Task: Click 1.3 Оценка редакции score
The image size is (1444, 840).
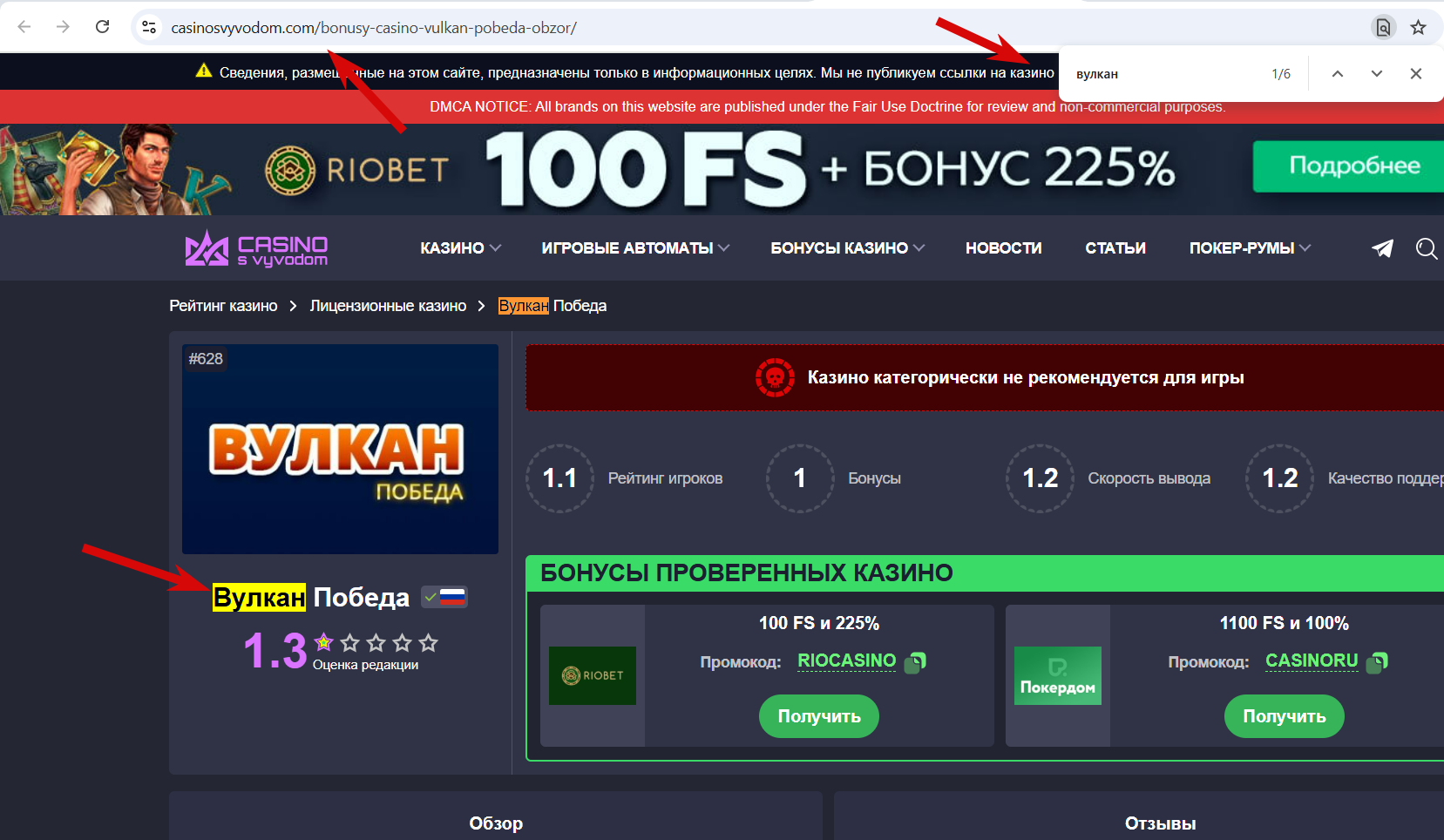Action: [x=275, y=651]
